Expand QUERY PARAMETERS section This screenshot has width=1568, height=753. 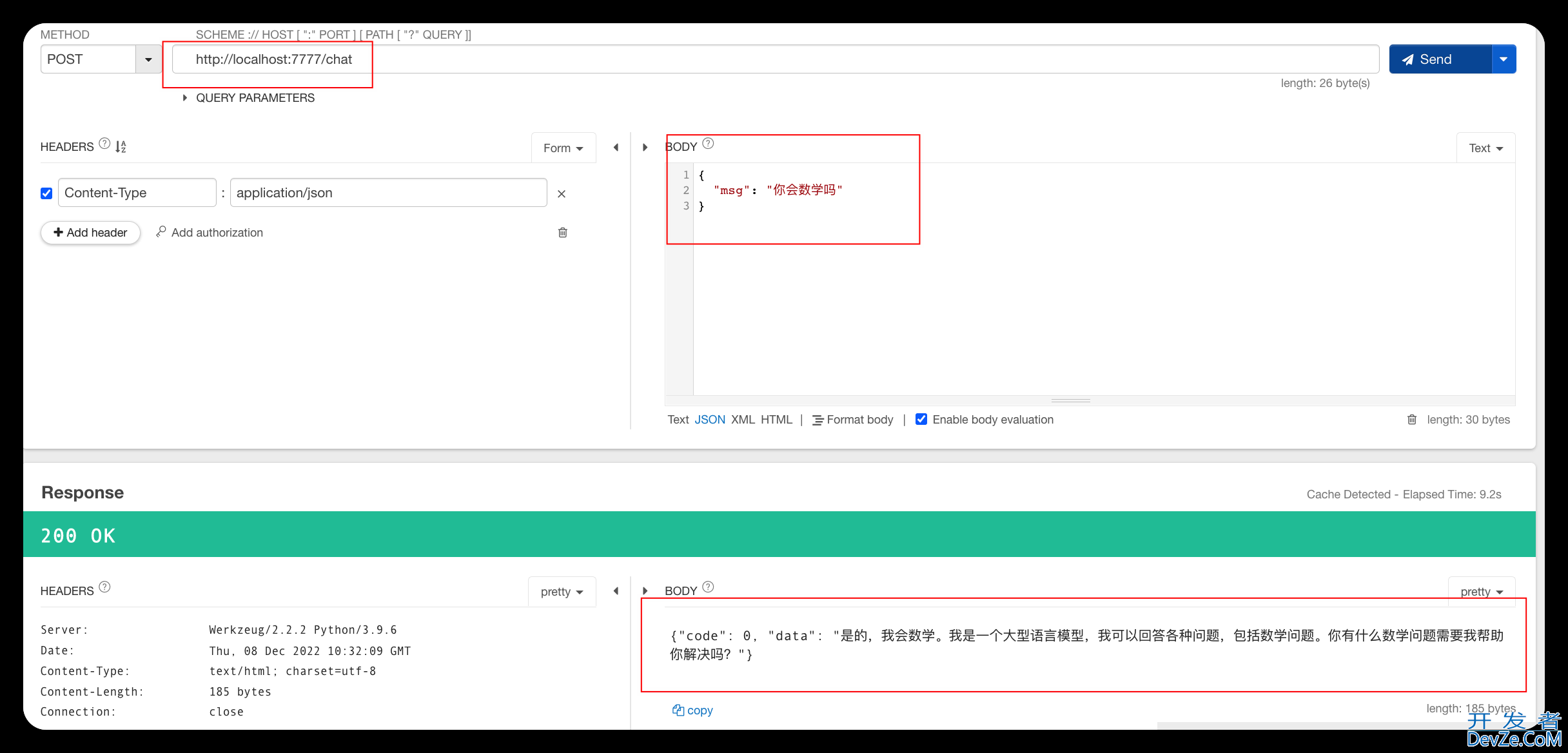pyautogui.click(x=249, y=98)
